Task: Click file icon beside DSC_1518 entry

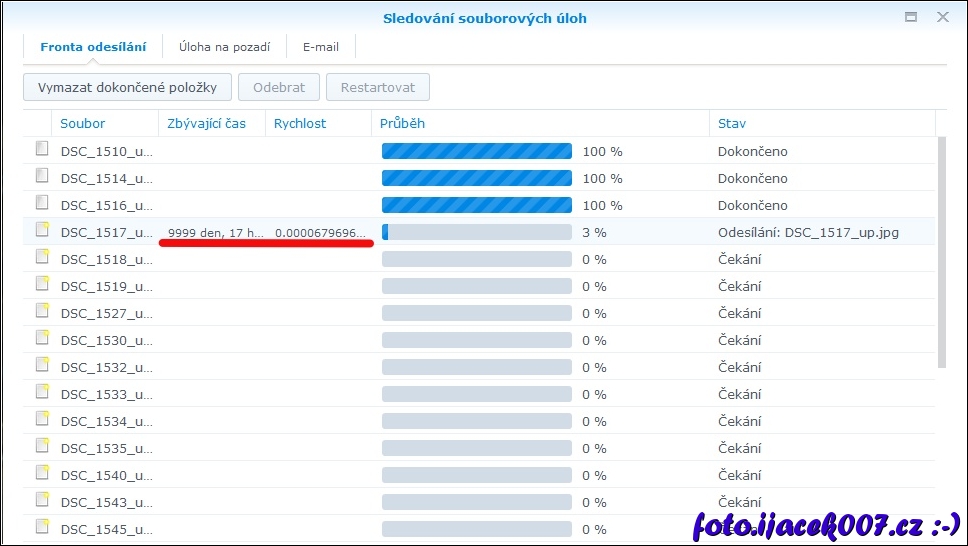Action: (42, 257)
